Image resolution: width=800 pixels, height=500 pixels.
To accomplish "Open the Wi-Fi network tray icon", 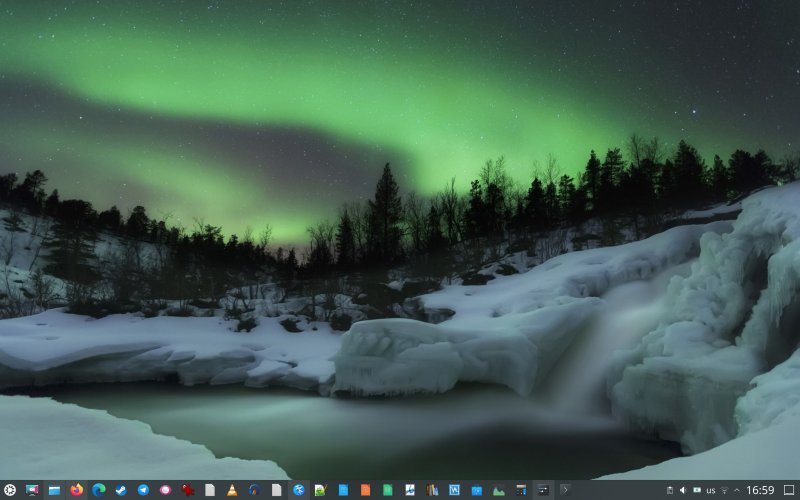I will (x=724, y=490).
